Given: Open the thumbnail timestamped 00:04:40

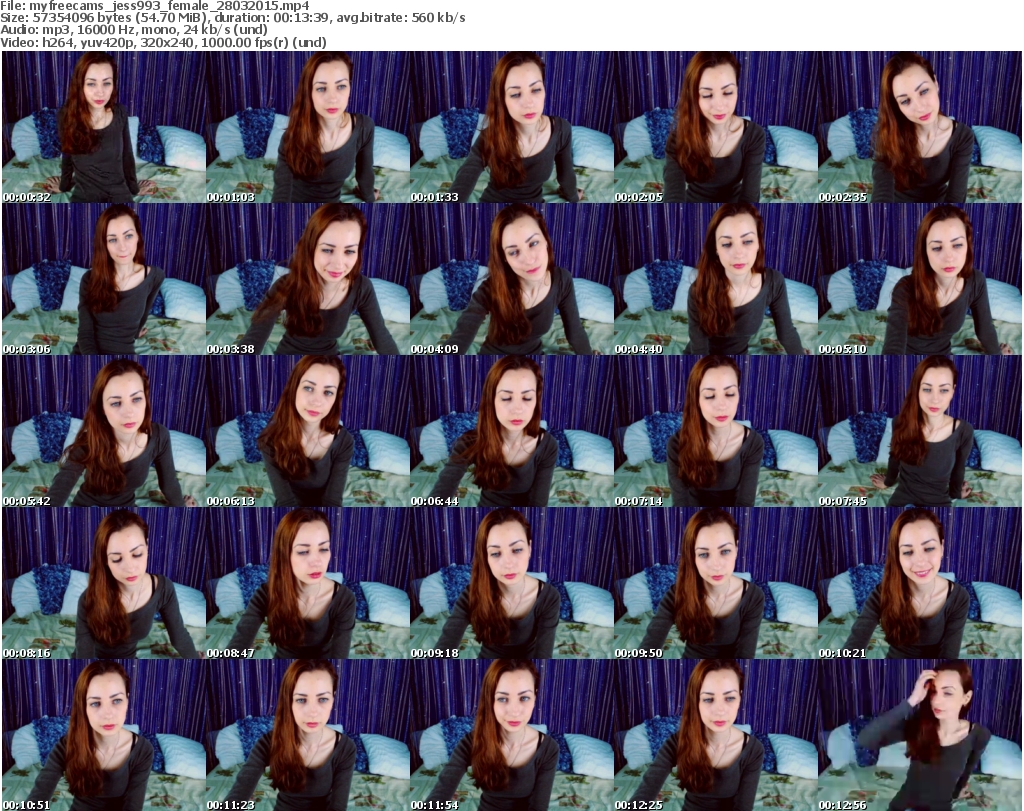Looking at the screenshot, I should pos(716,279).
